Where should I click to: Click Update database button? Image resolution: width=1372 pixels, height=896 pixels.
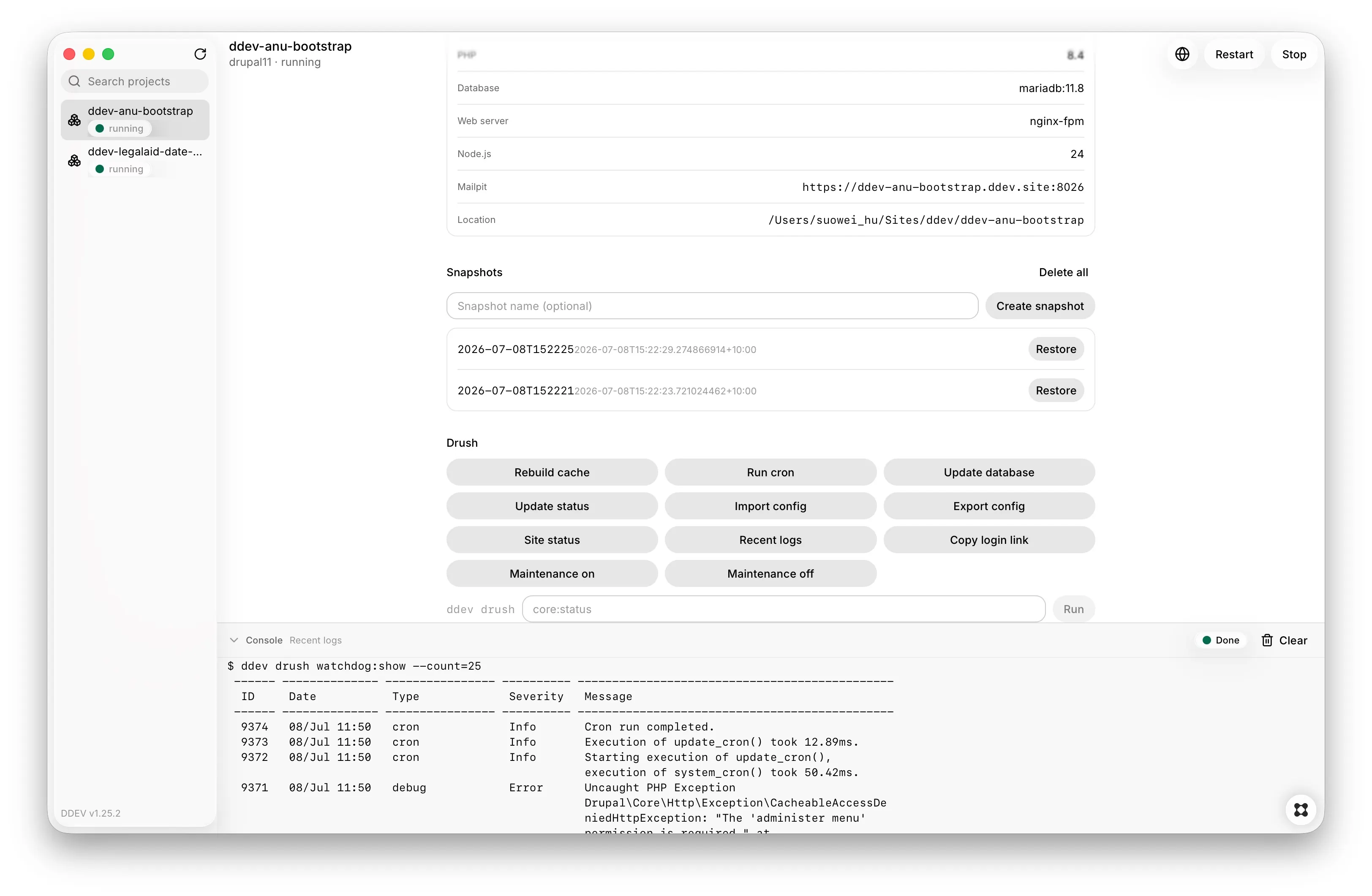coord(989,472)
